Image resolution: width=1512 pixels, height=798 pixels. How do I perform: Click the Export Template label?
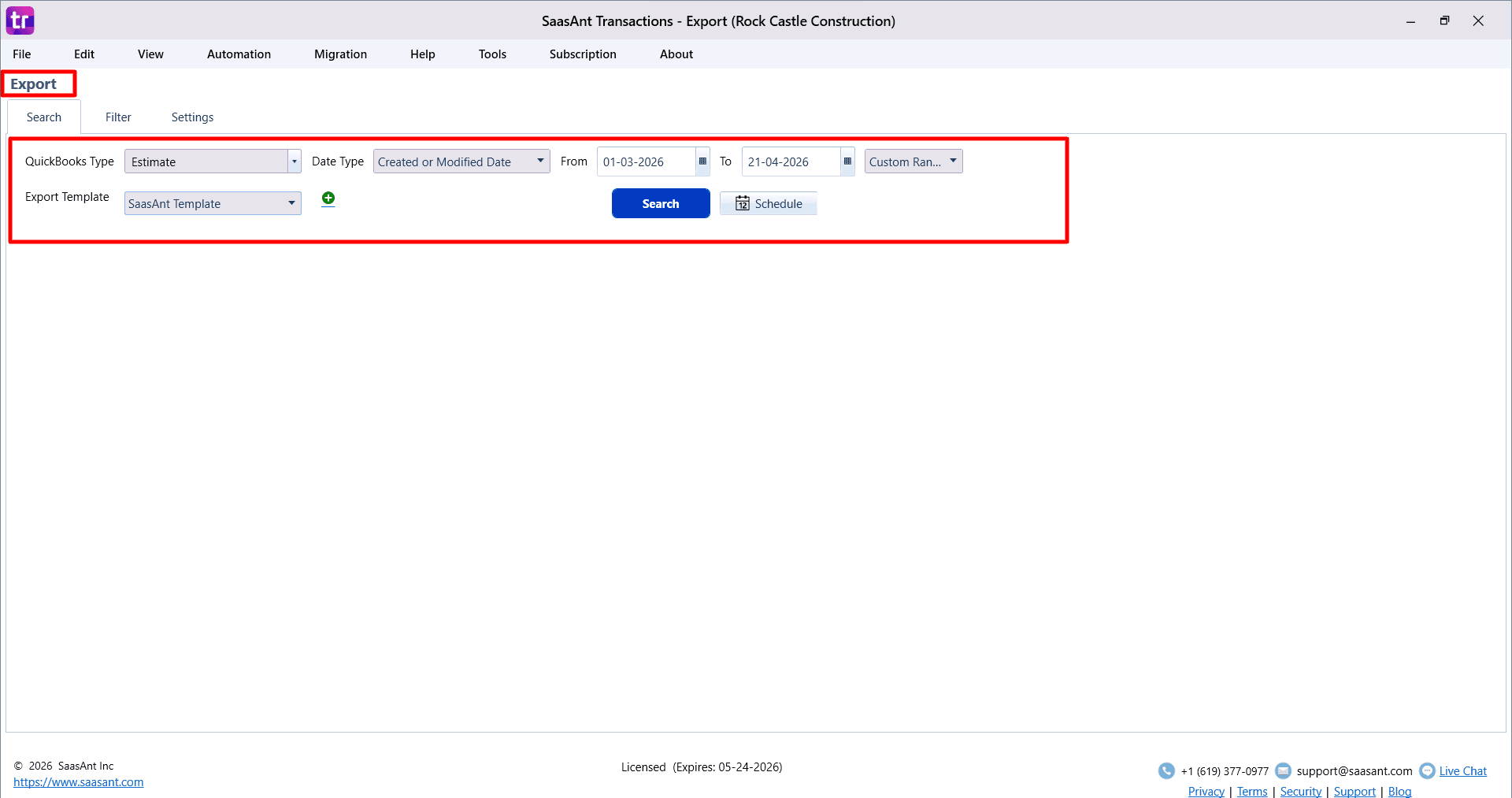67,197
